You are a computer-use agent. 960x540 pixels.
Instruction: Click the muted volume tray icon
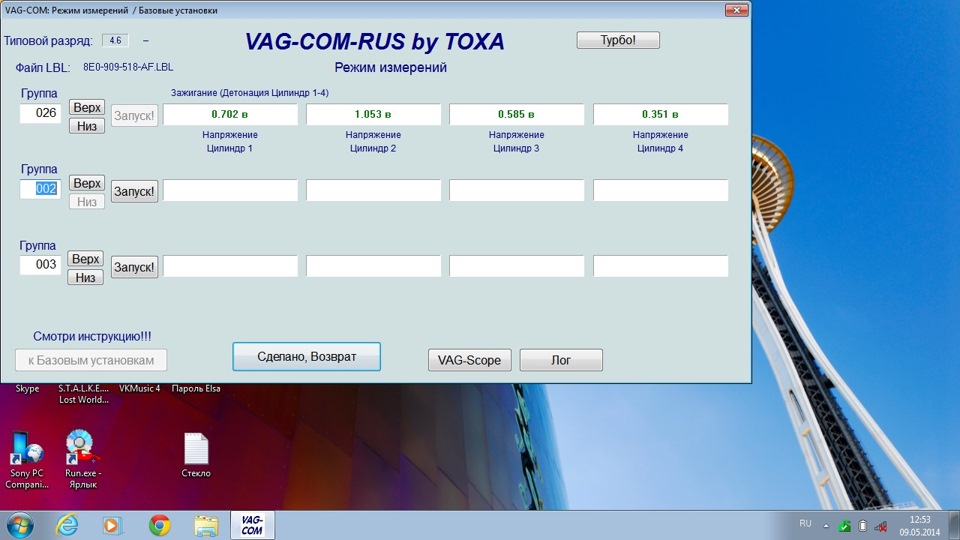coord(881,526)
